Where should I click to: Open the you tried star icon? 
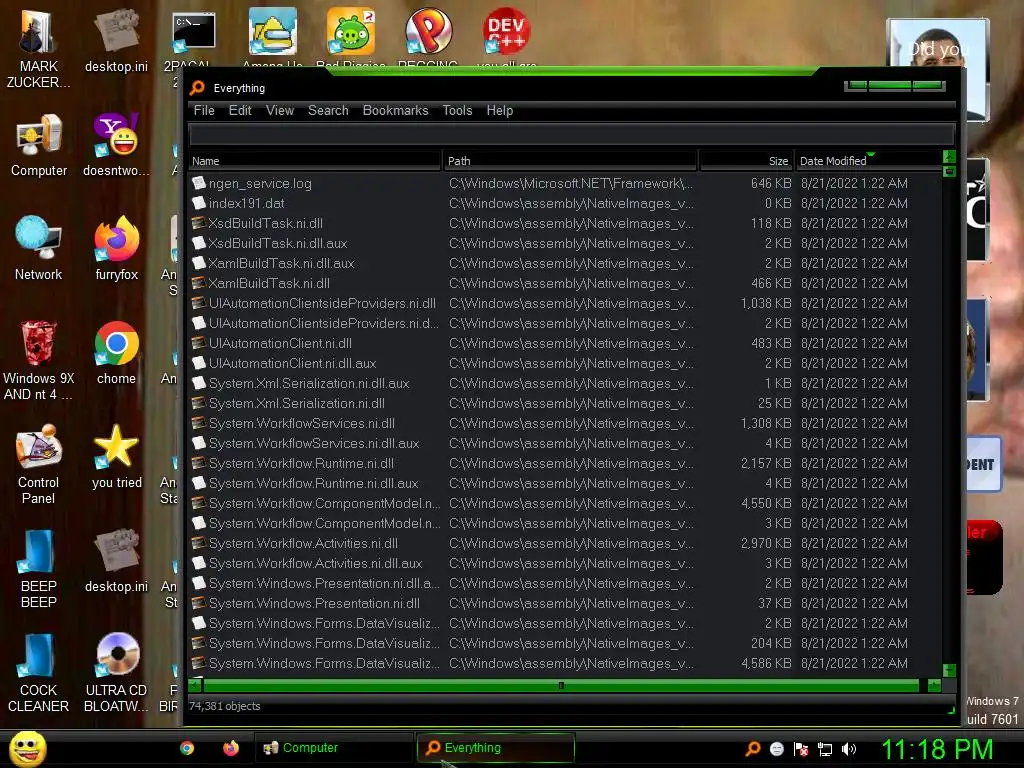click(x=116, y=456)
